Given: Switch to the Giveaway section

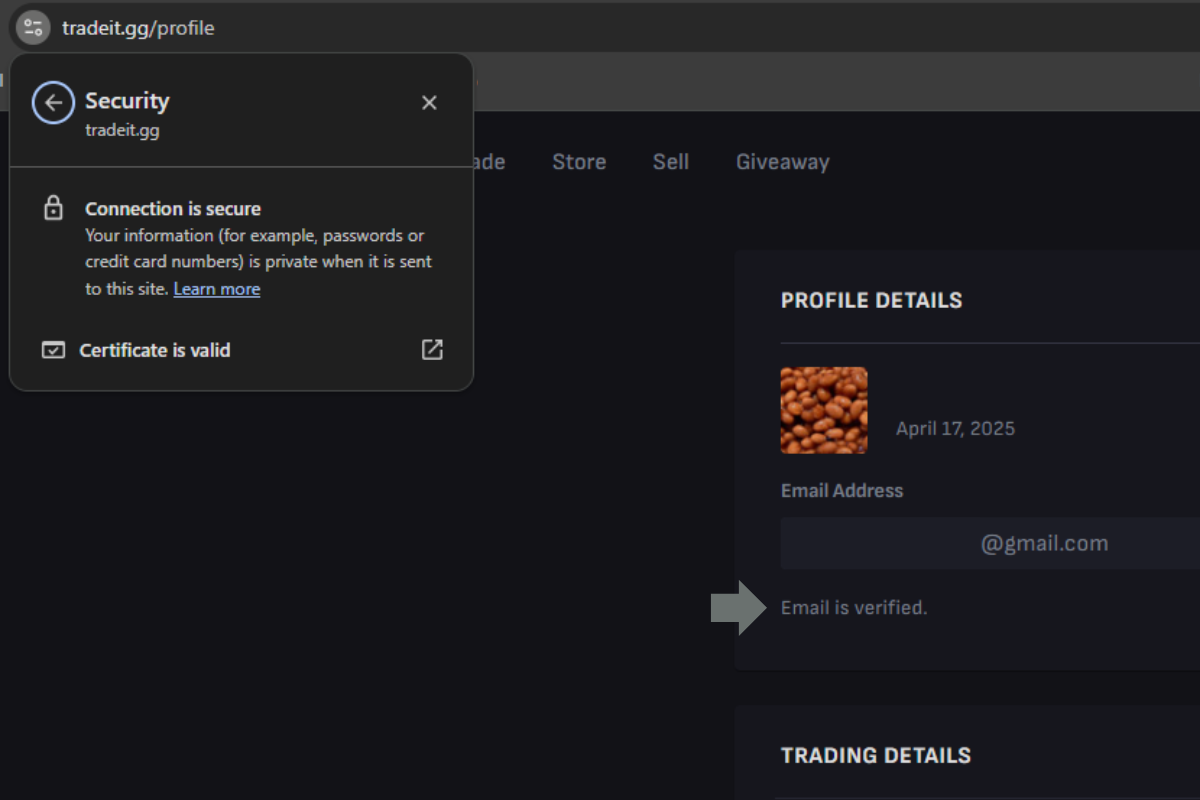Looking at the screenshot, I should [x=782, y=161].
